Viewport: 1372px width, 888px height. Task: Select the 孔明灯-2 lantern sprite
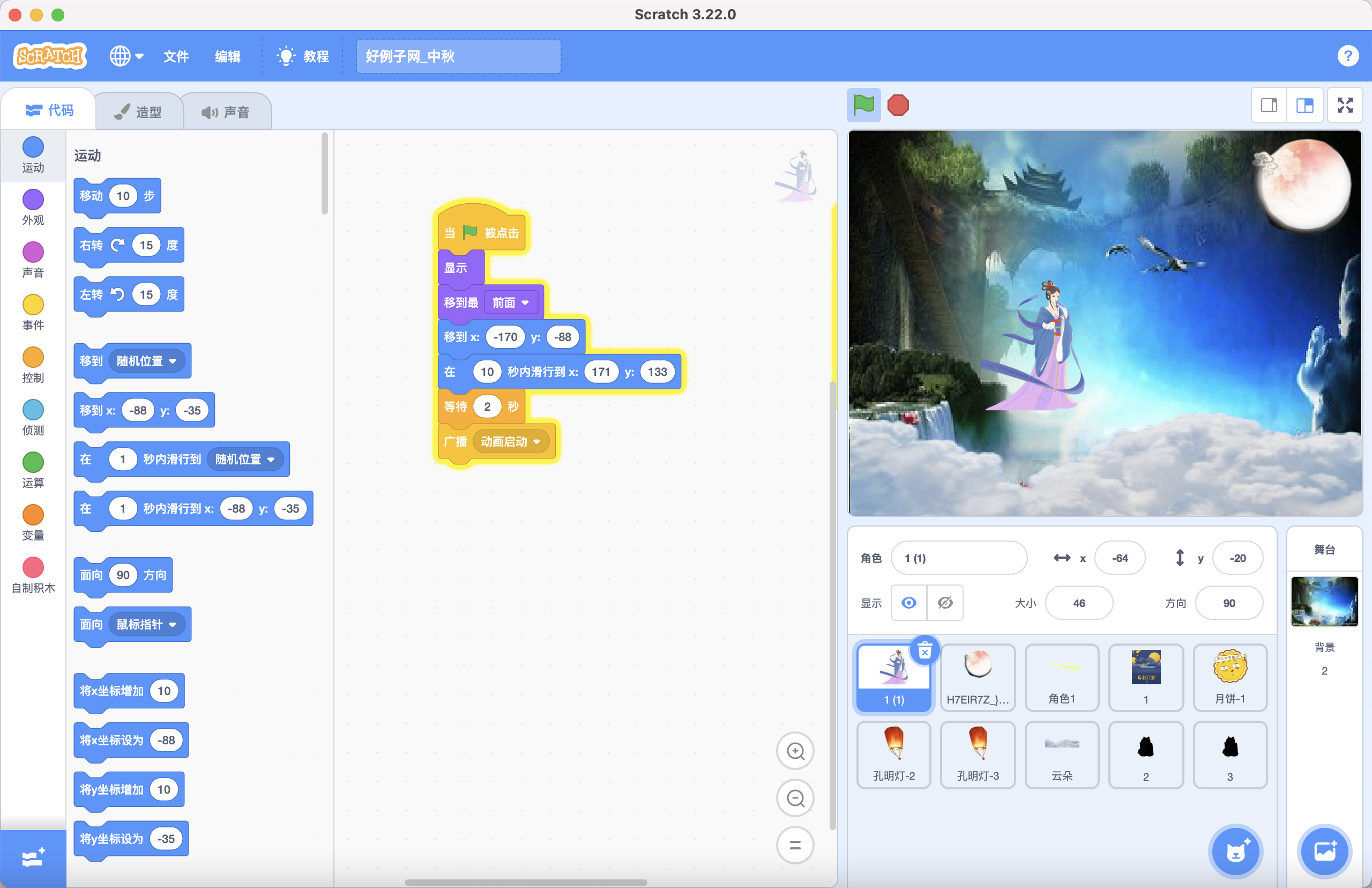tap(894, 755)
